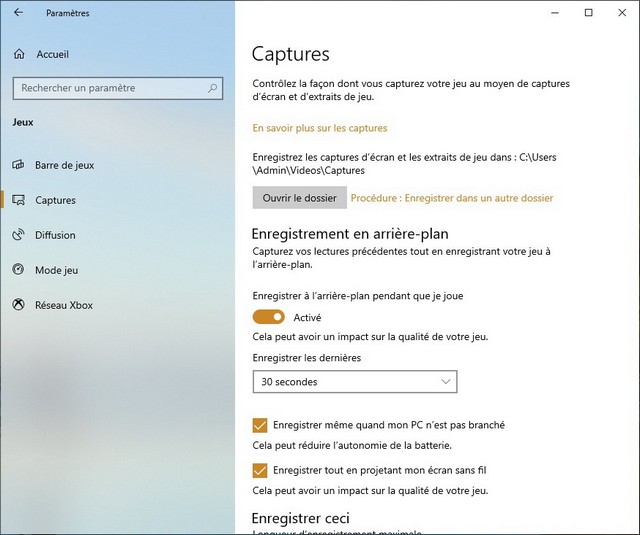The width and height of the screenshot is (640, 535).
Task: Click the Réseau Xbox logo icon
Action: point(18,305)
